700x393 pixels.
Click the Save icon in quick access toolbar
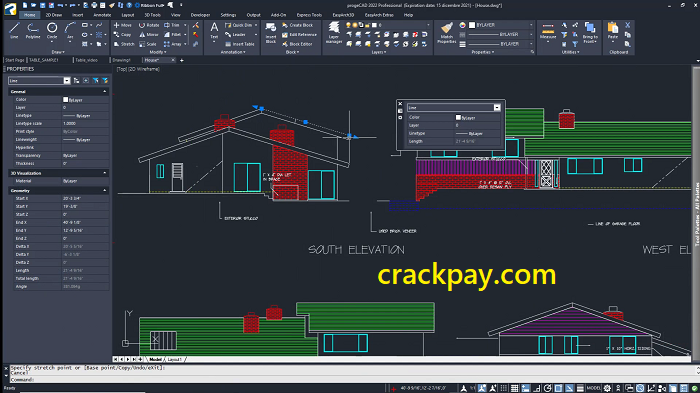[42, 5]
